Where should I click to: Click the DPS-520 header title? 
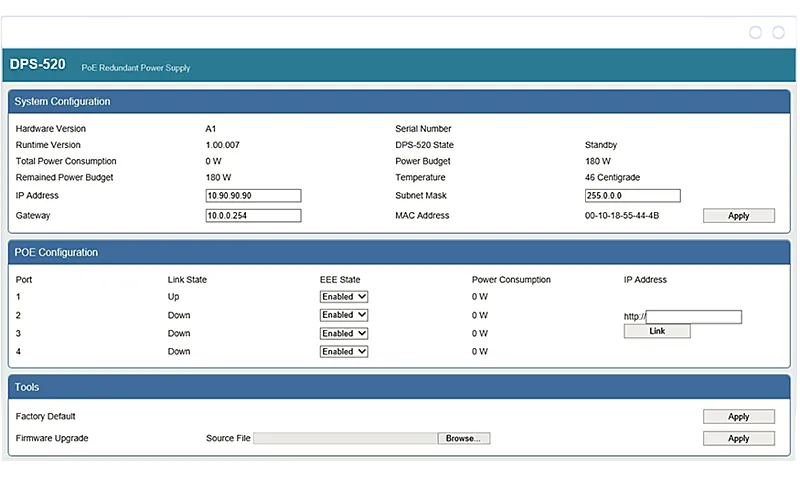[37, 64]
